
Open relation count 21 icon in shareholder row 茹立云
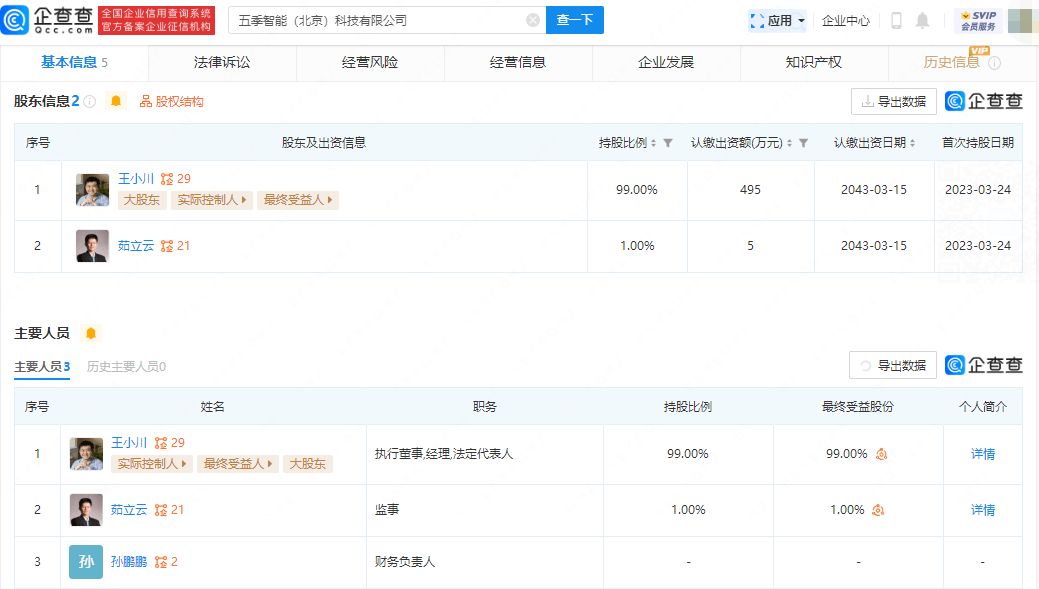pyautogui.click(x=176, y=246)
